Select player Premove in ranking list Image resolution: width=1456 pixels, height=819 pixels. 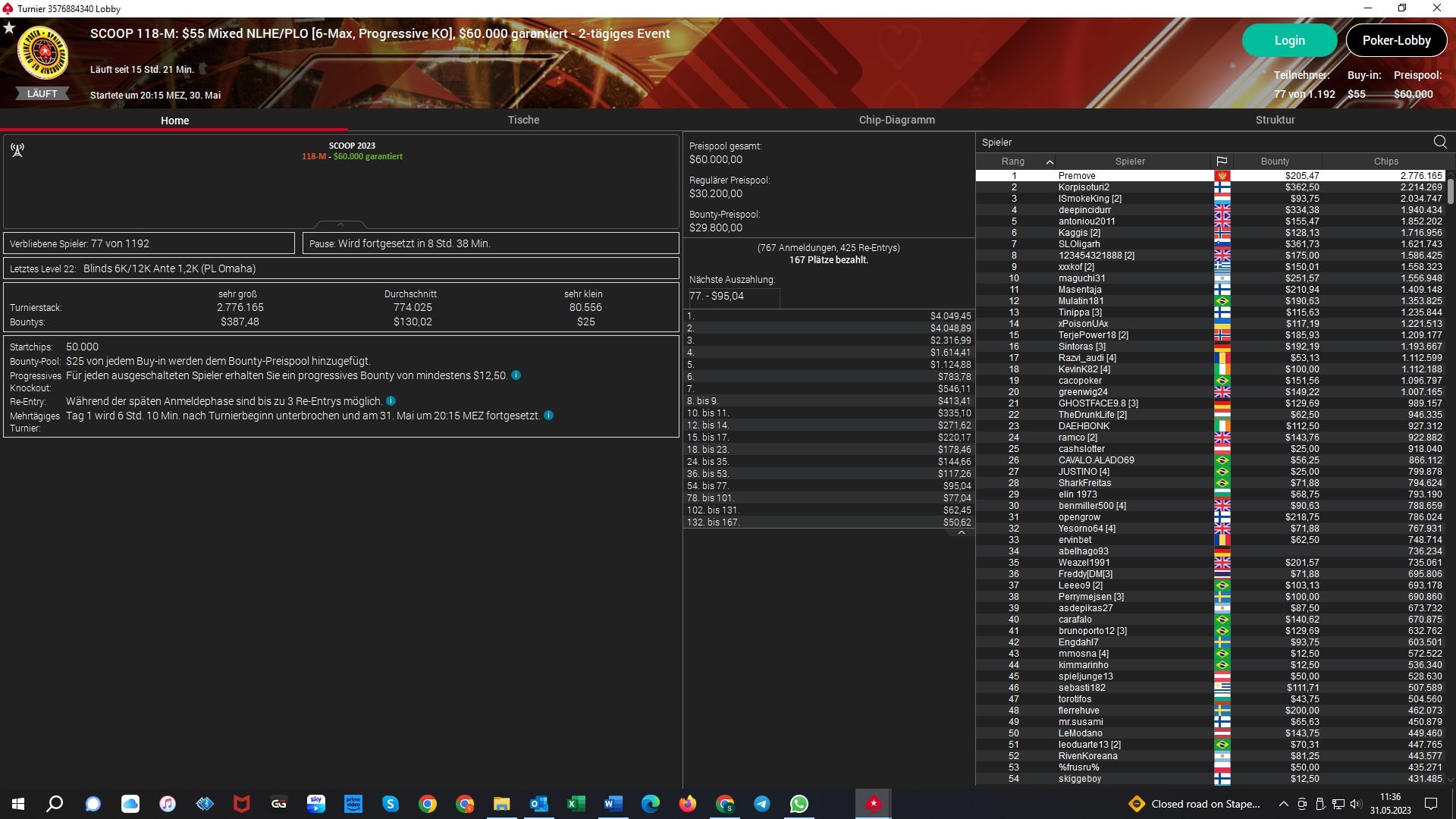pyautogui.click(x=1210, y=175)
